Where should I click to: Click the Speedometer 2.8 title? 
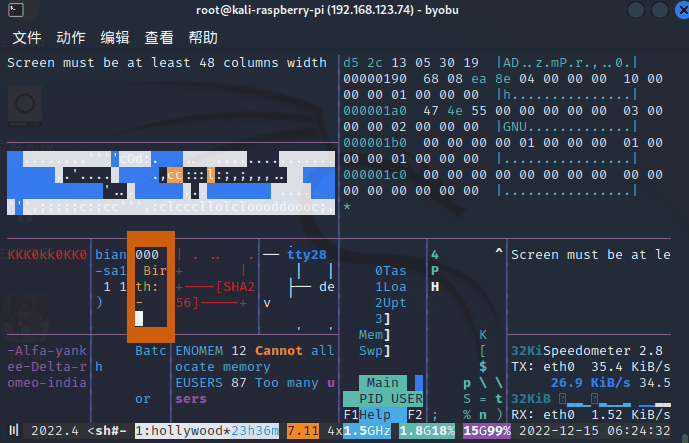pyautogui.click(x=603, y=351)
